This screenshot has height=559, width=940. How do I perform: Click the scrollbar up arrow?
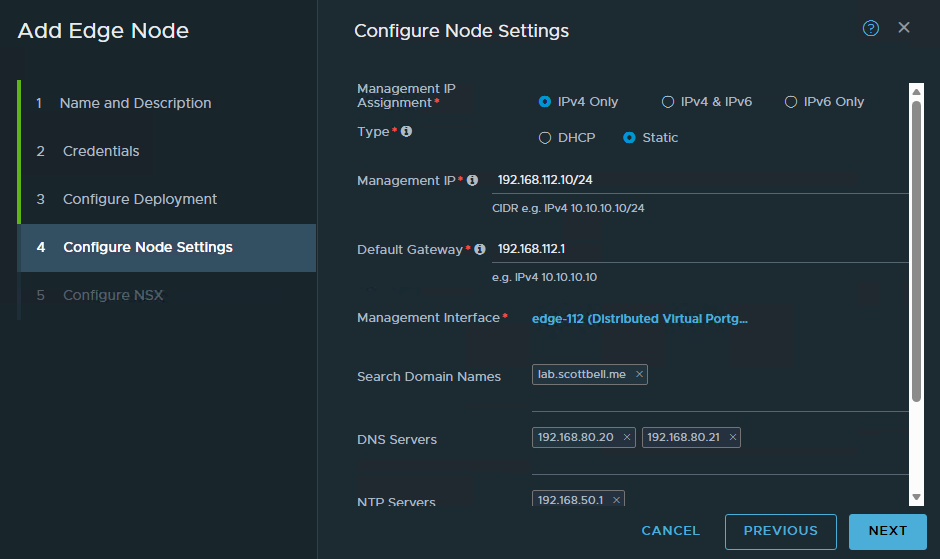916,92
